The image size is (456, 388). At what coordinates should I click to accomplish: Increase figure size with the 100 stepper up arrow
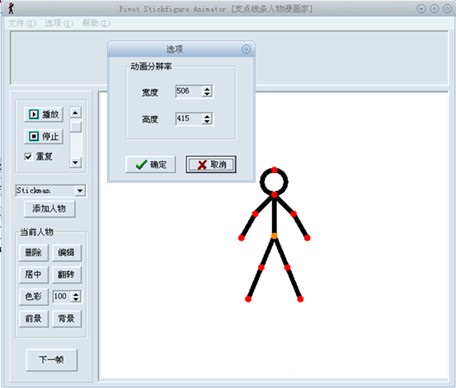tap(76, 294)
